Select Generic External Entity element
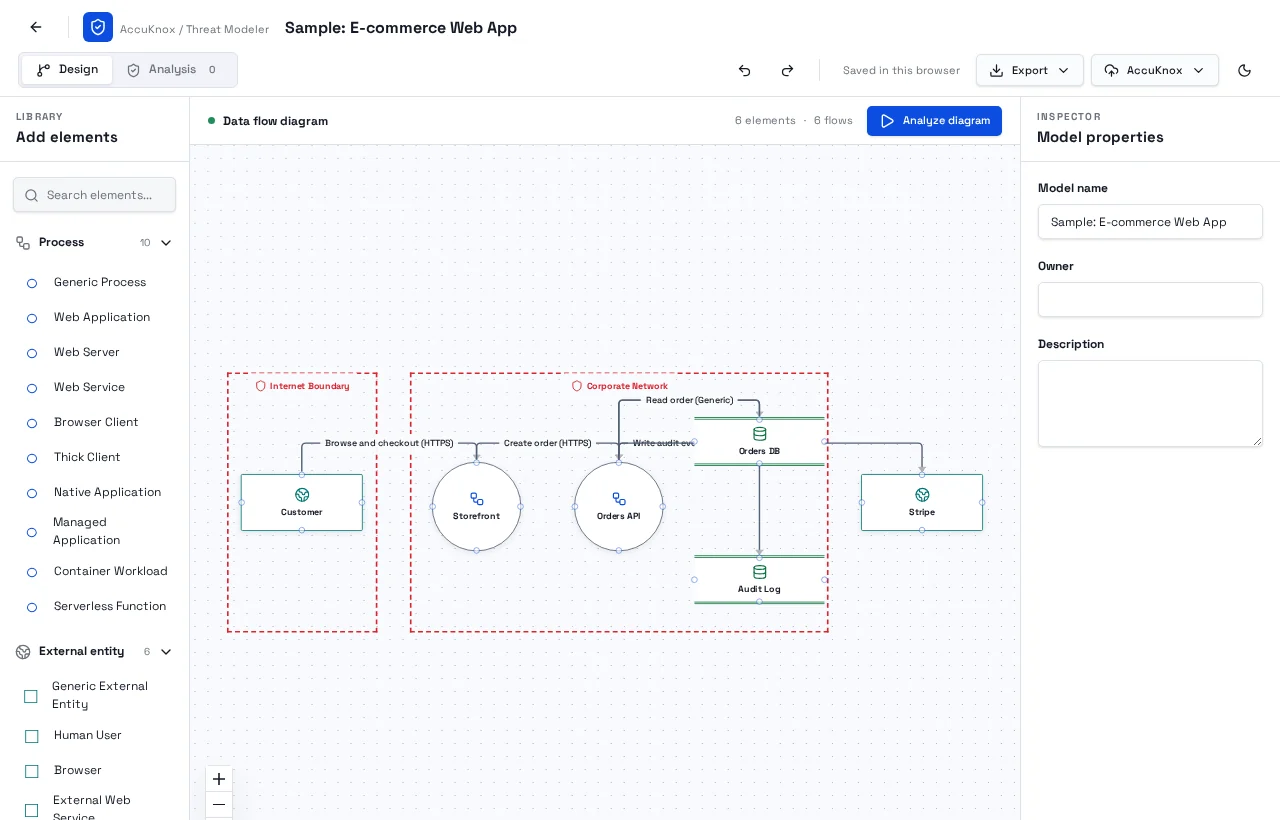 coord(95,696)
